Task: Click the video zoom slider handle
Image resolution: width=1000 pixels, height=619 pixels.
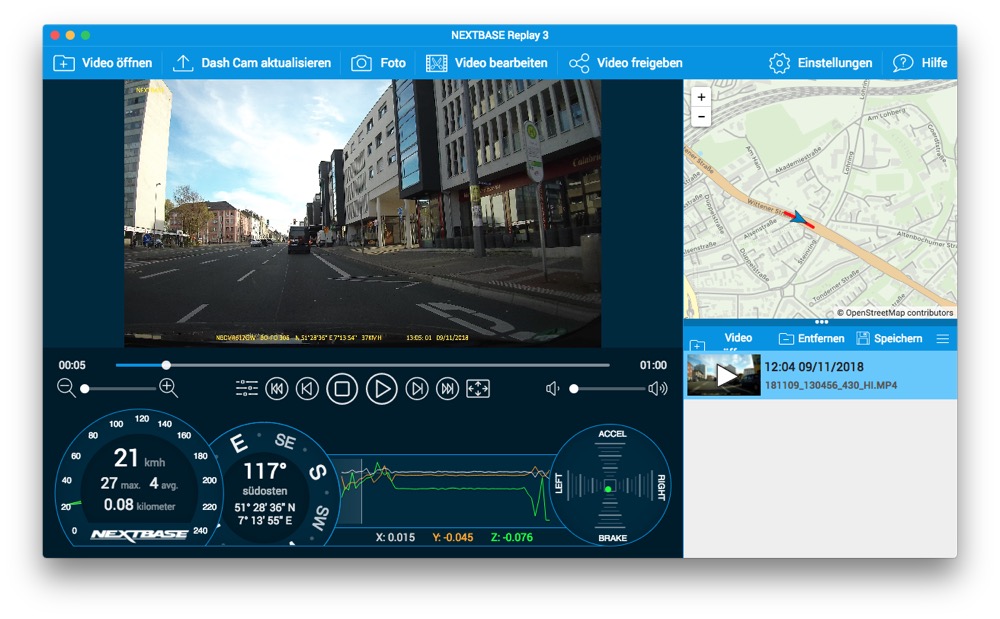Action: (x=85, y=388)
